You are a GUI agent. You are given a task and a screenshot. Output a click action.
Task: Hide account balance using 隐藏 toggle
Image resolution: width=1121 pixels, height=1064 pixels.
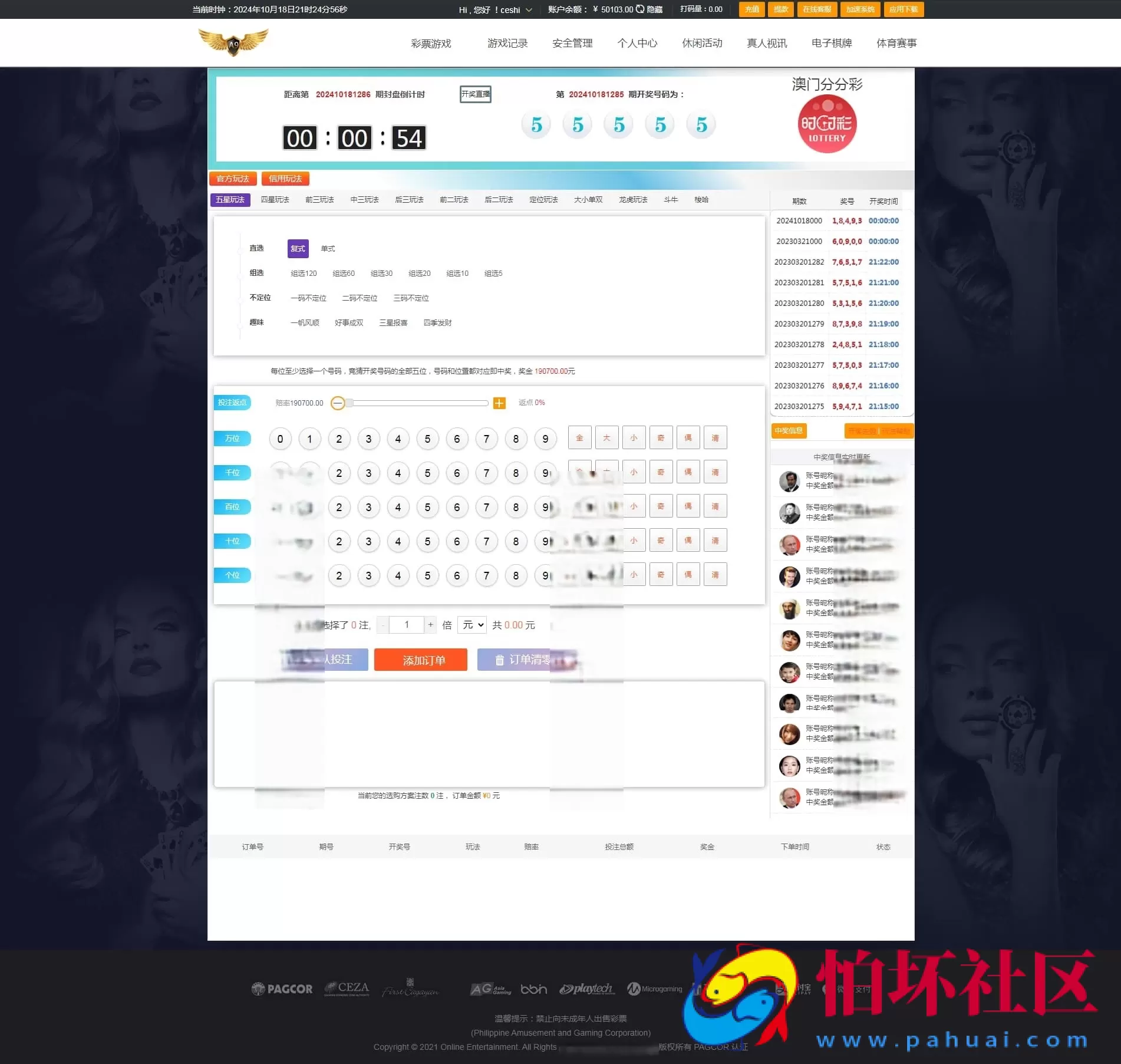click(x=654, y=9)
